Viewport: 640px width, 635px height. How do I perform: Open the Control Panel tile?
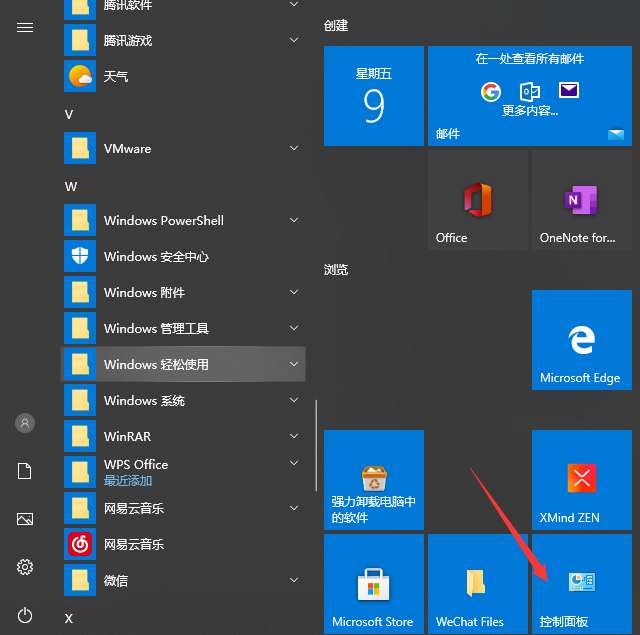coord(581,584)
